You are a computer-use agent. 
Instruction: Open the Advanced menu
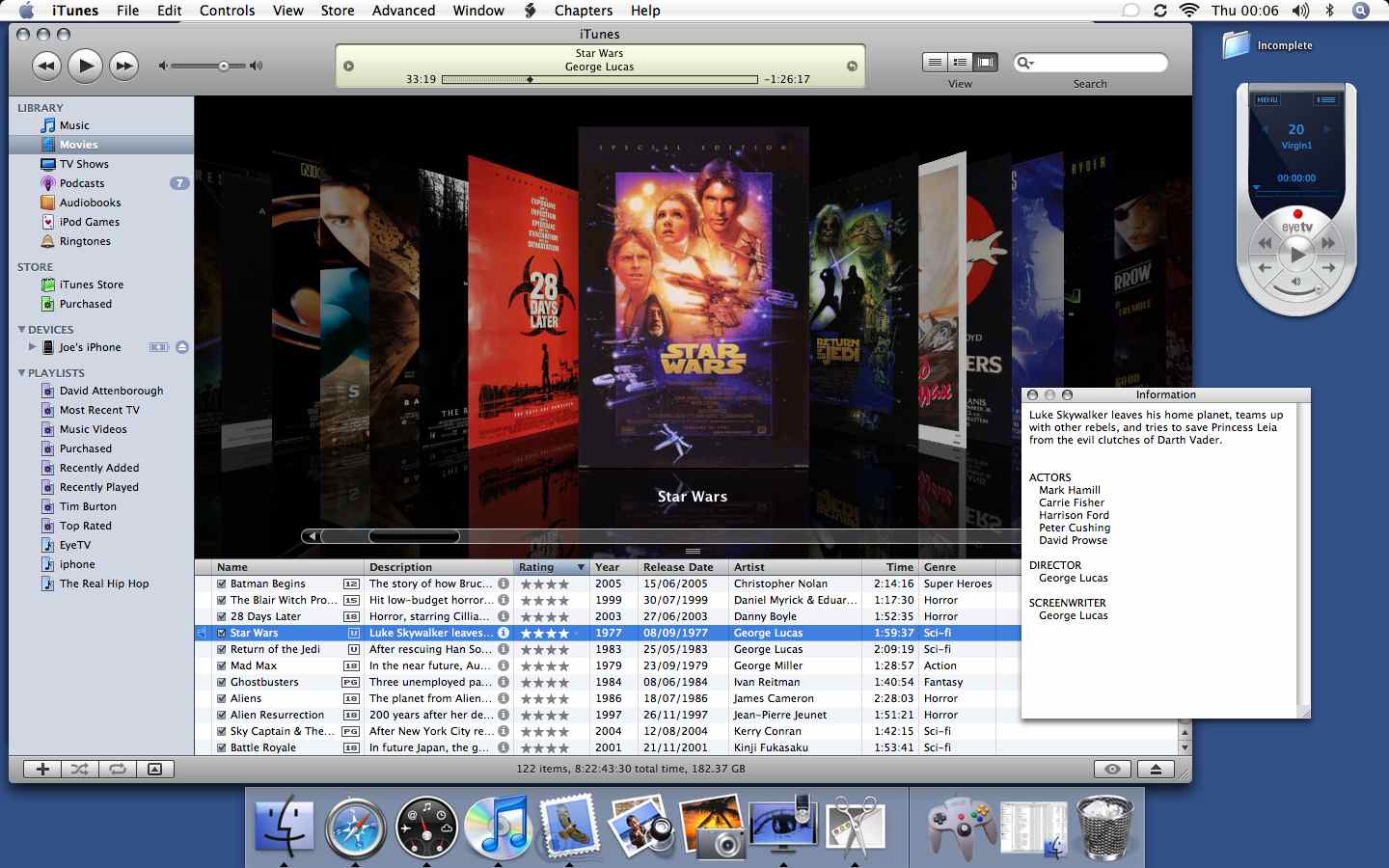(403, 11)
